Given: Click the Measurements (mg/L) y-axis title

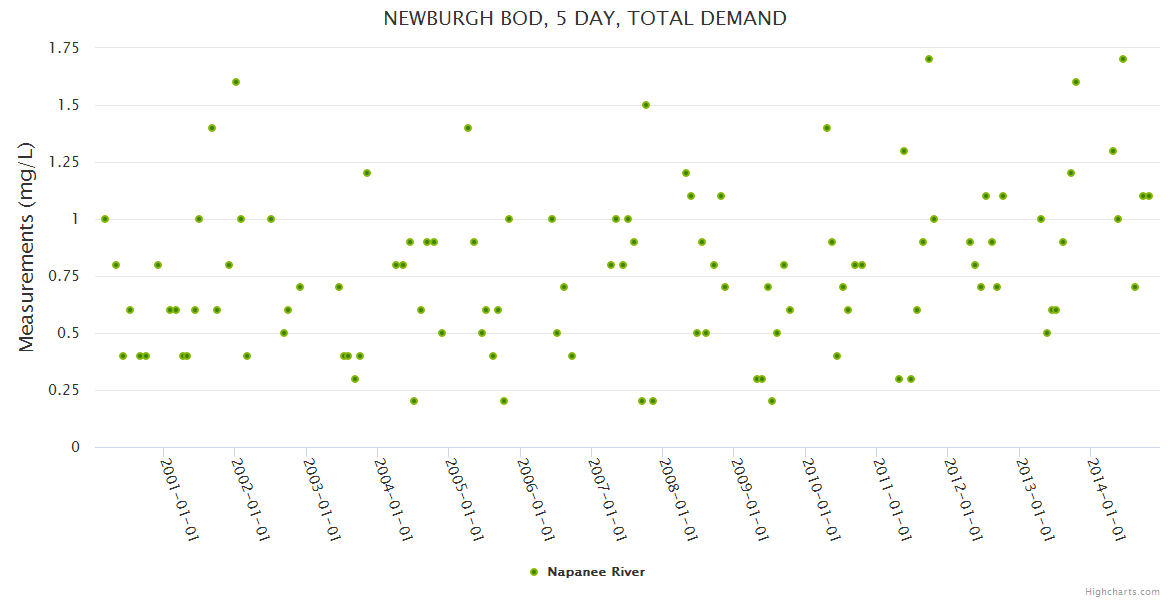Looking at the screenshot, I should click(x=27, y=247).
